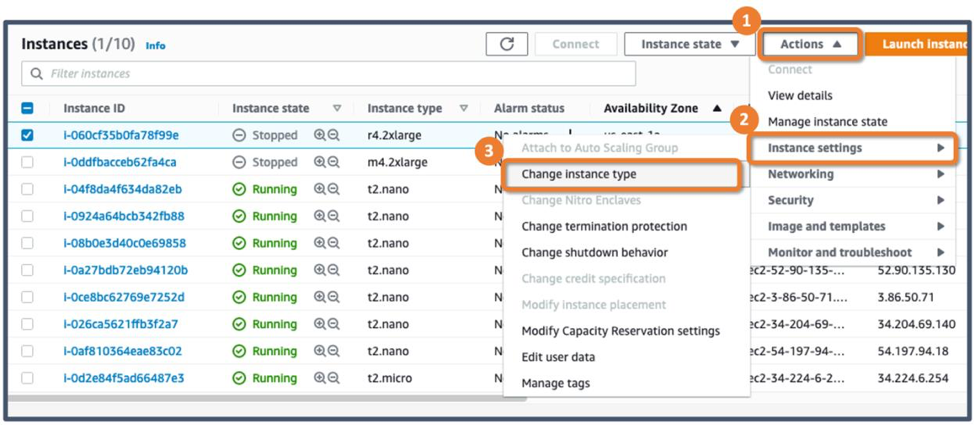The height and width of the screenshot is (427, 974).
Task: Focus the Filter instances search field
Action: coord(329,73)
